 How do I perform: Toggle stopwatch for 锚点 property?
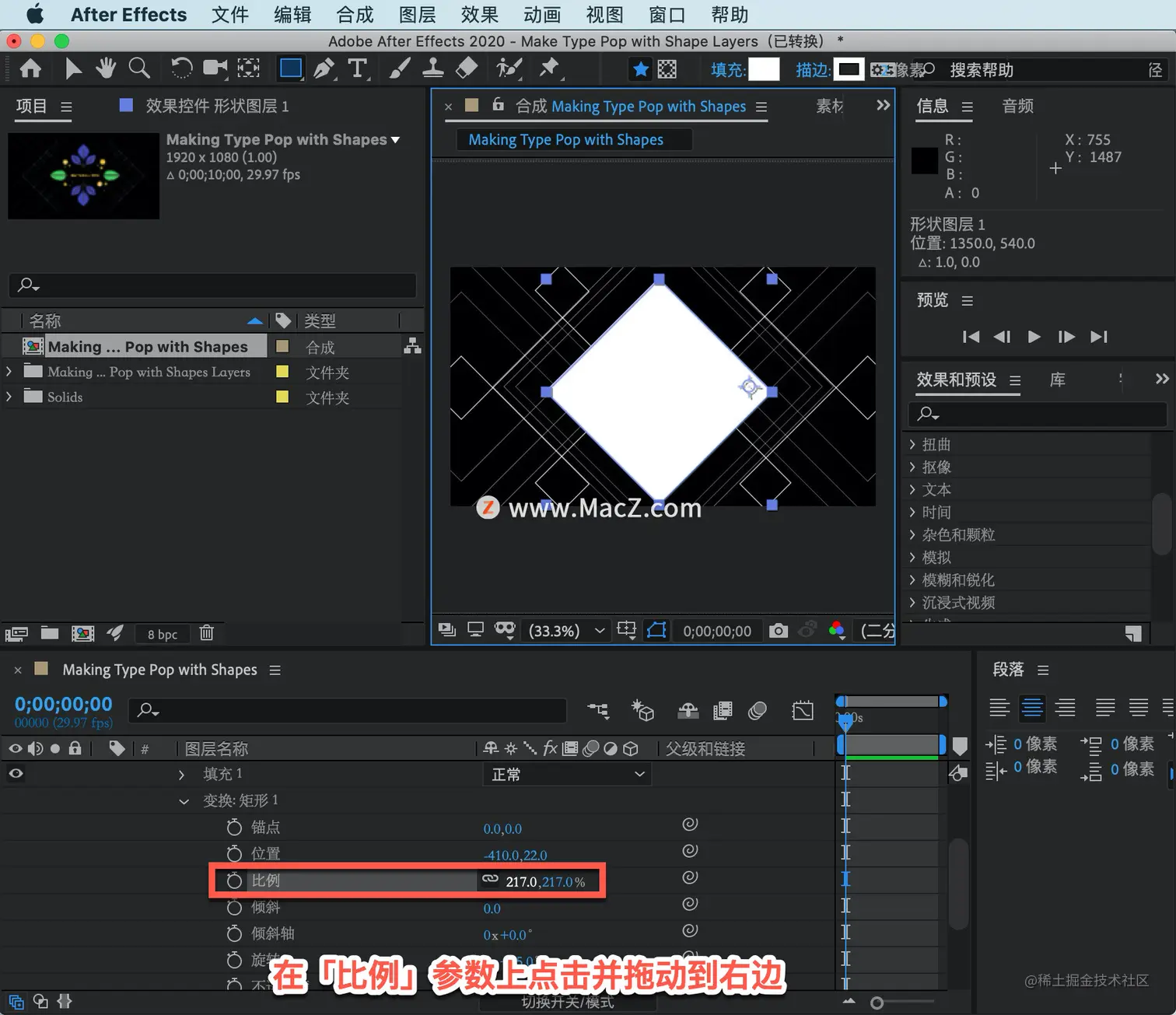pyautogui.click(x=234, y=828)
